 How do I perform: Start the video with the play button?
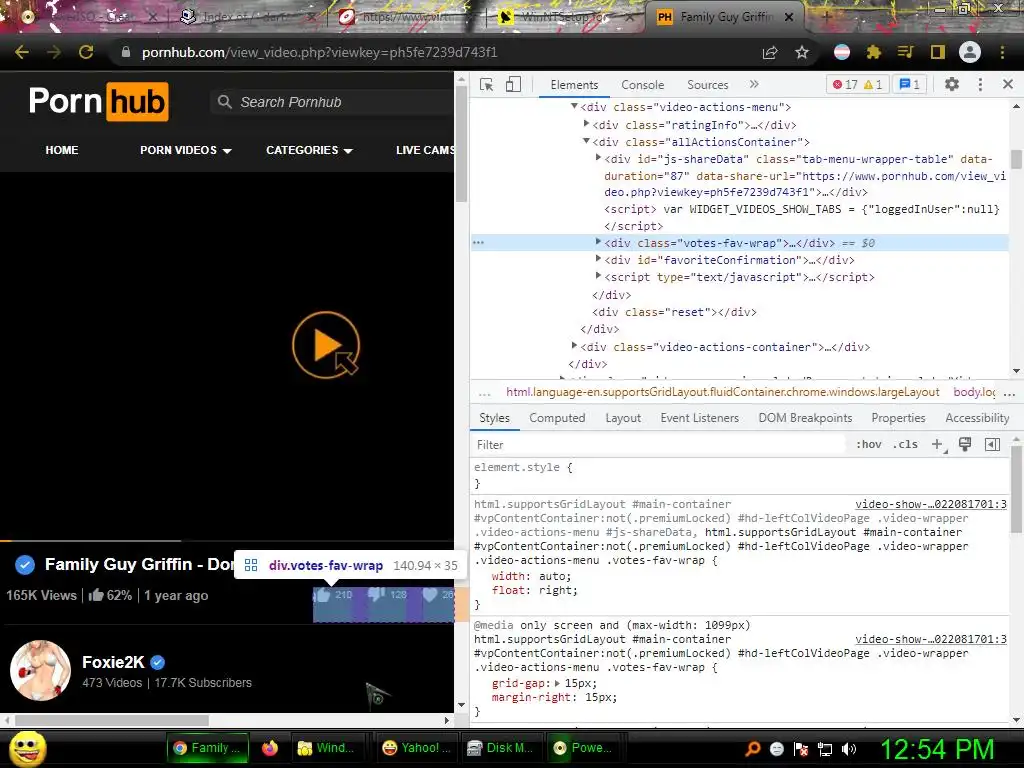326,345
